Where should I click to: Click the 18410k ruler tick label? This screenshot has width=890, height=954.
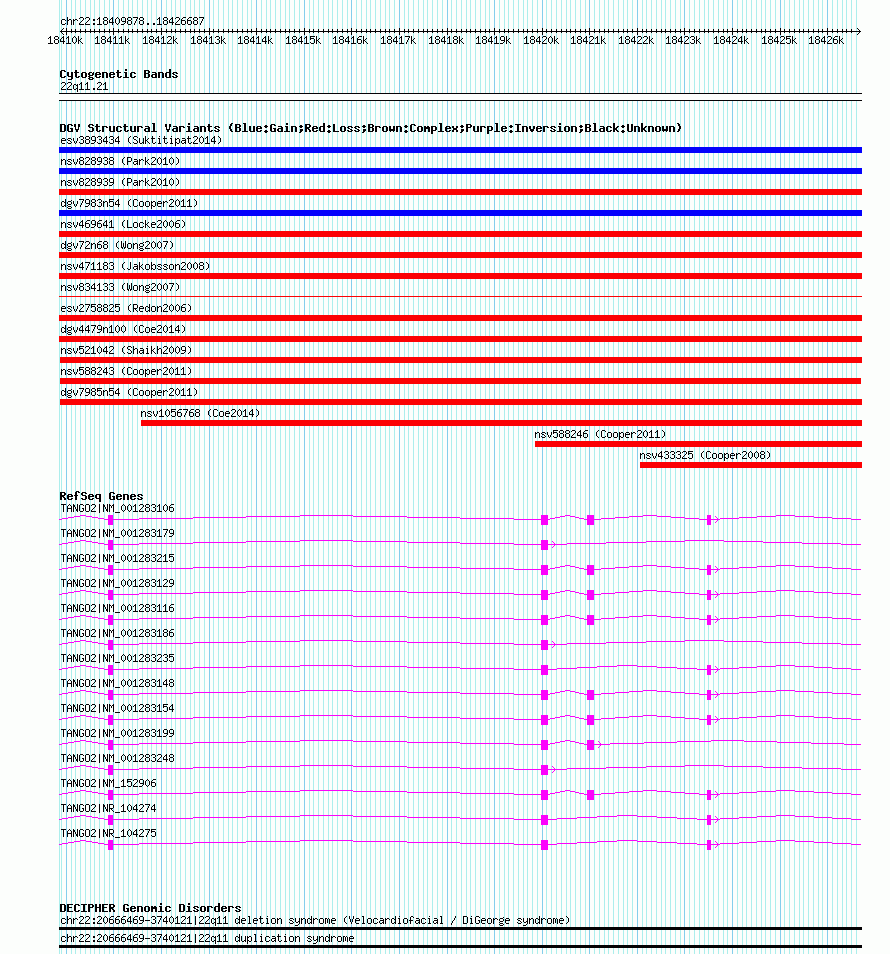(x=64, y=41)
